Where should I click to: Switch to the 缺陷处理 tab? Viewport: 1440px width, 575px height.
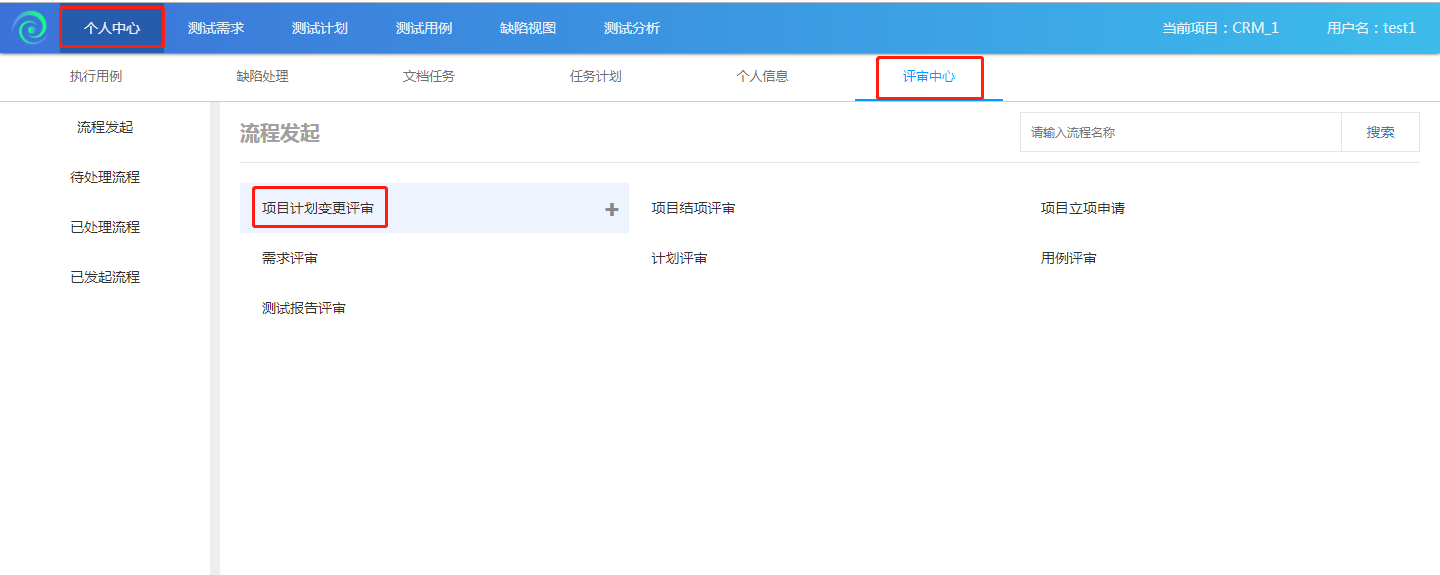[x=262, y=76]
